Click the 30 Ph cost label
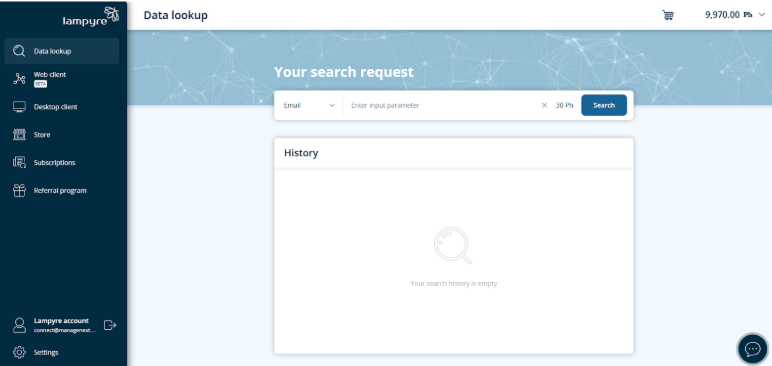The height and width of the screenshot is (366, 772). coord(565,105)
